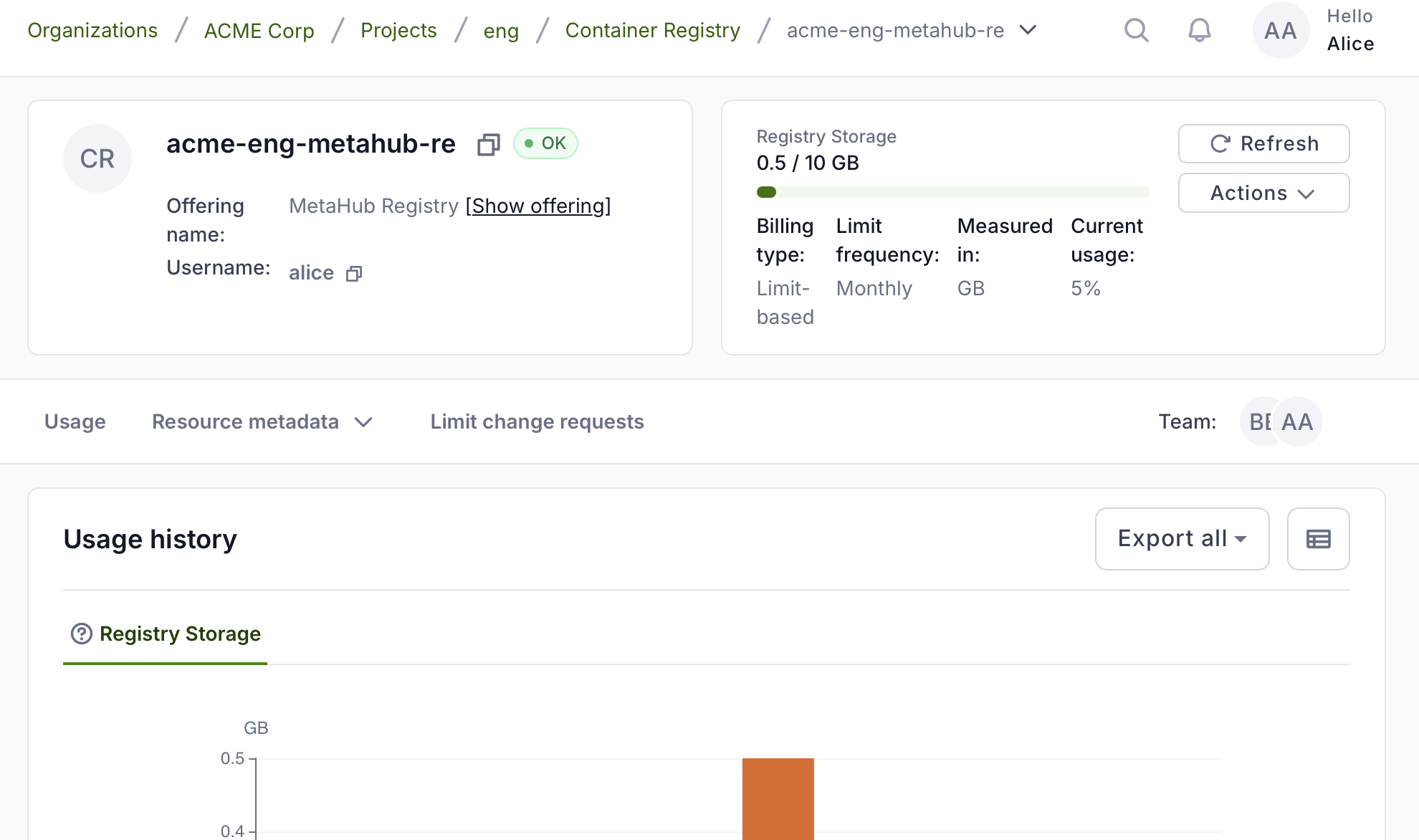Open the Export all dropdown
The width and height of the screenshot is (1419, 840).
click(1182, 539)
